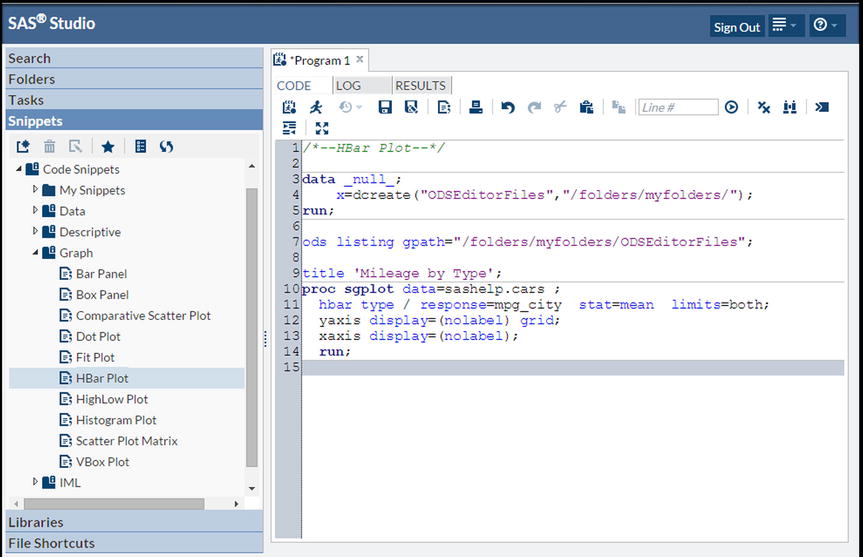
Task: Delete the snippet with the trash icon
Action: 50,146
